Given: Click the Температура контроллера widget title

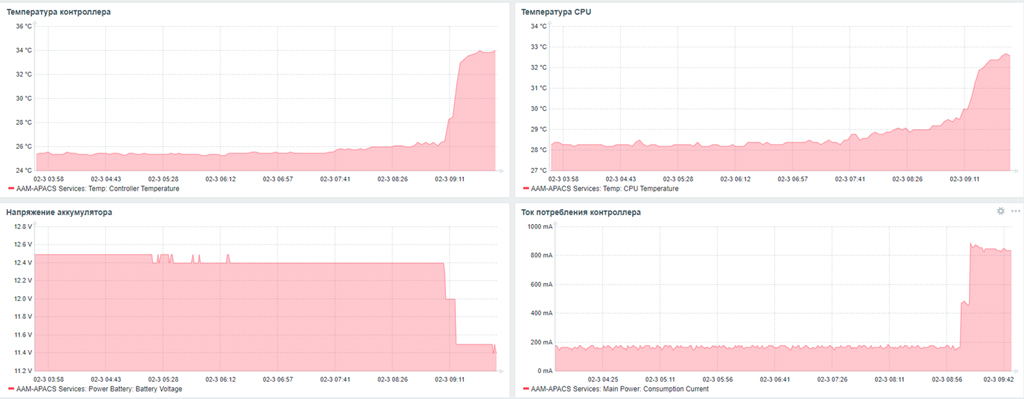Looking at the screenshot, I should (x=58, y=12).
